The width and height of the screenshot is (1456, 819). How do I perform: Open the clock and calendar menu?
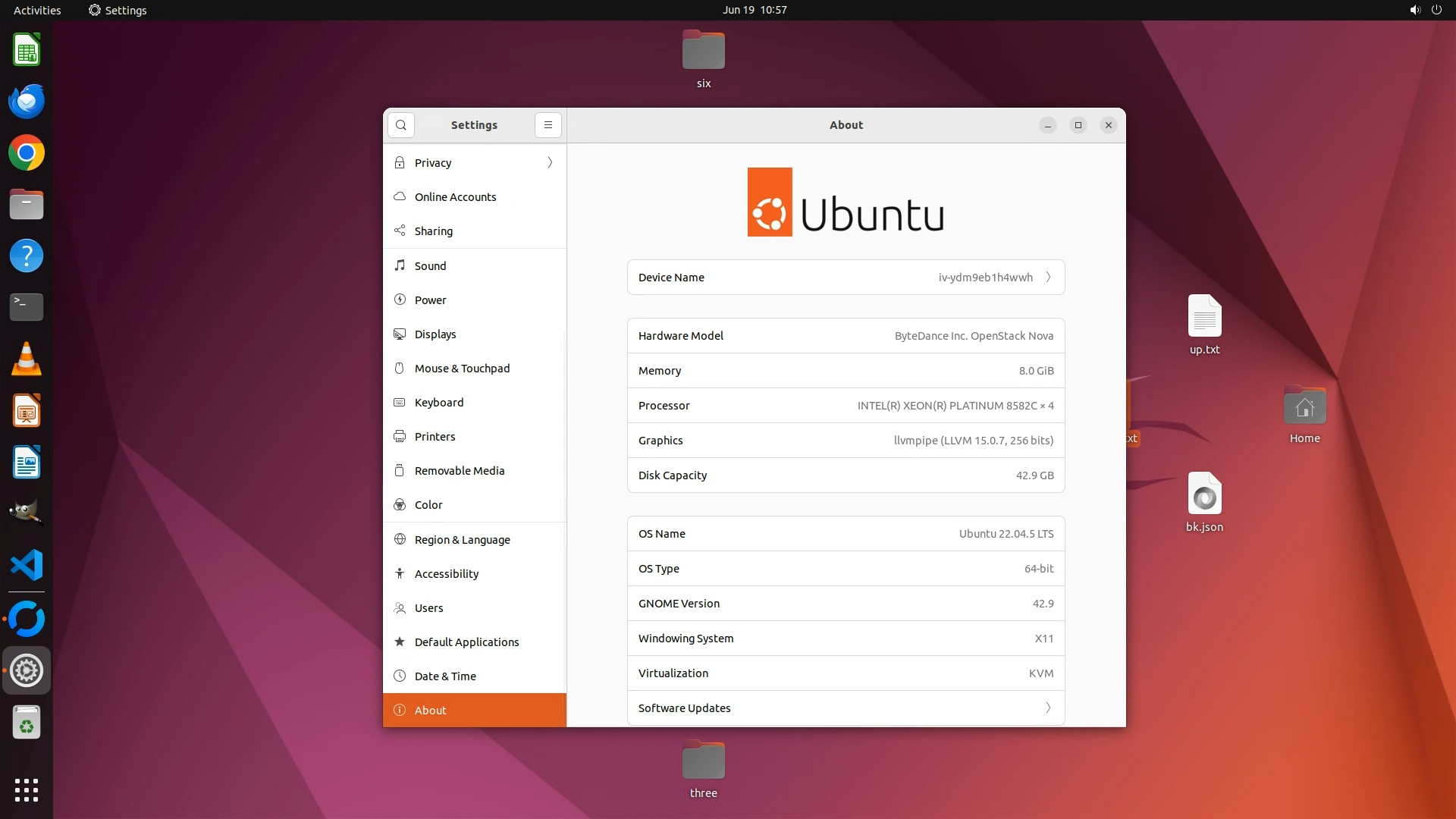754,10
